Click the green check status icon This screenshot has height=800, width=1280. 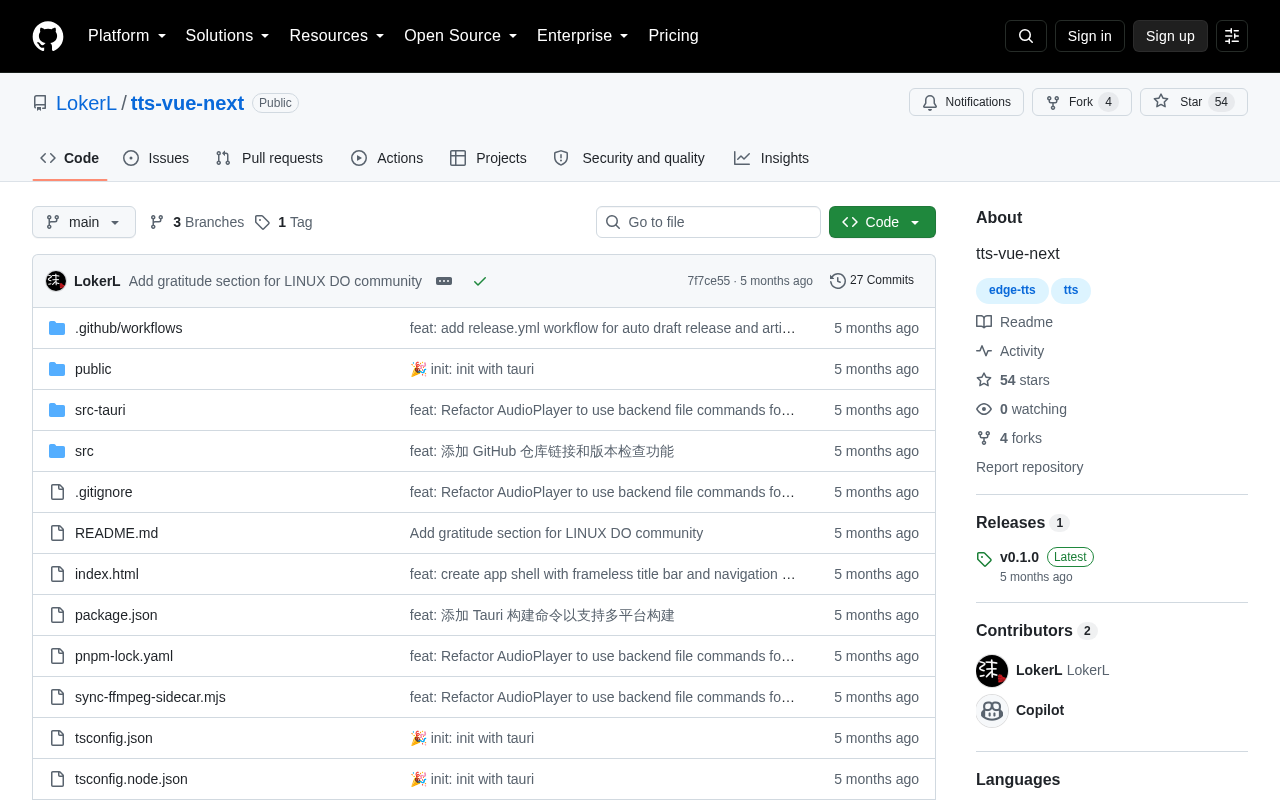coord(480,281)
